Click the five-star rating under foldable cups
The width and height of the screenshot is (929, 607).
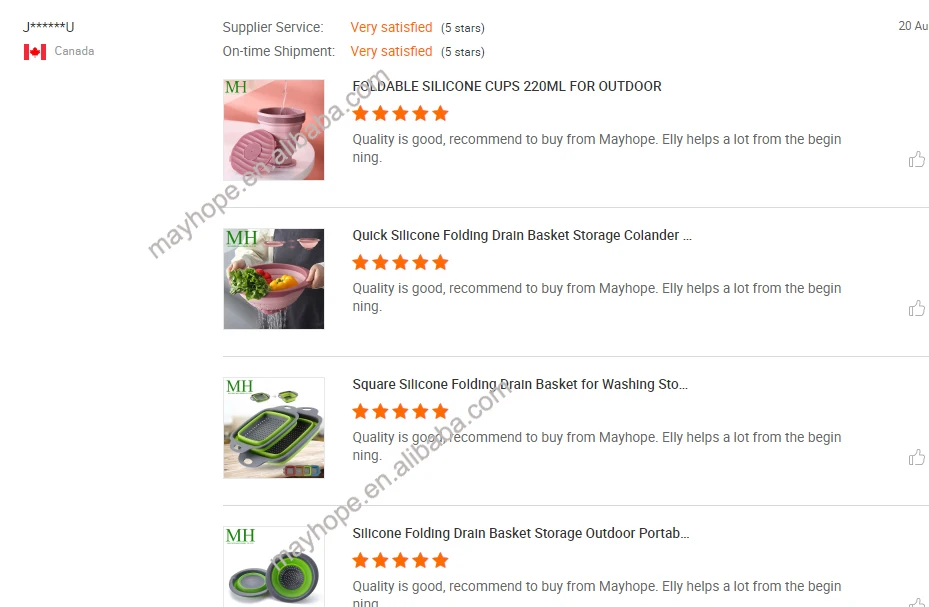(x=400, y=114)
